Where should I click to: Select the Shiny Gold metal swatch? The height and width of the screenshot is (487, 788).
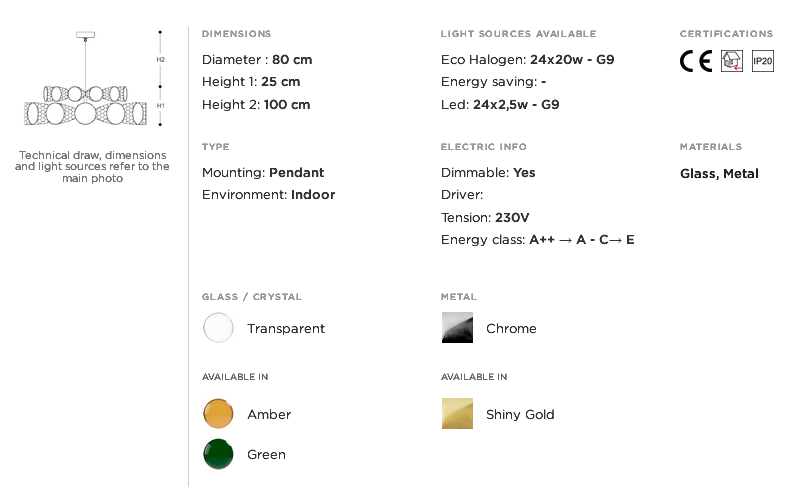point(457,414)
